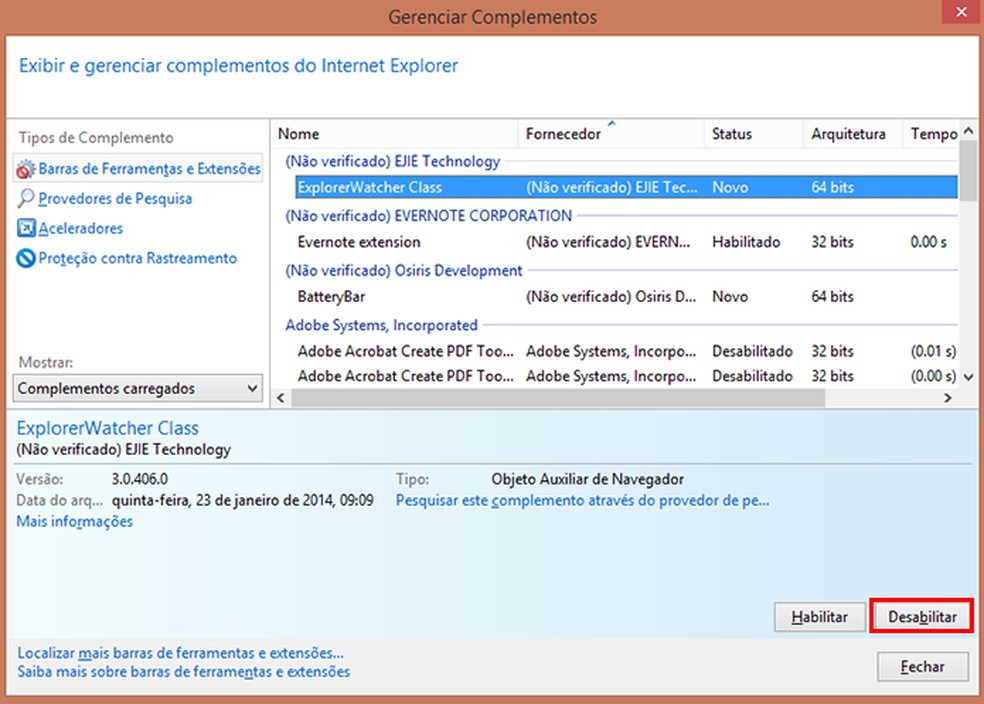Click the version number 3.0.406.0

click(x=139, y=479)
